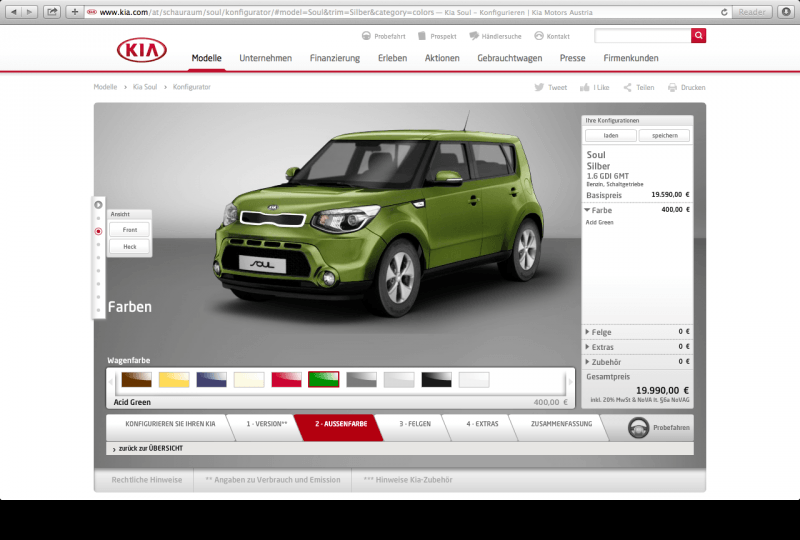The image size is (800, 540).
Task: Open the Finanzierung menu
Action: point(335,58)
